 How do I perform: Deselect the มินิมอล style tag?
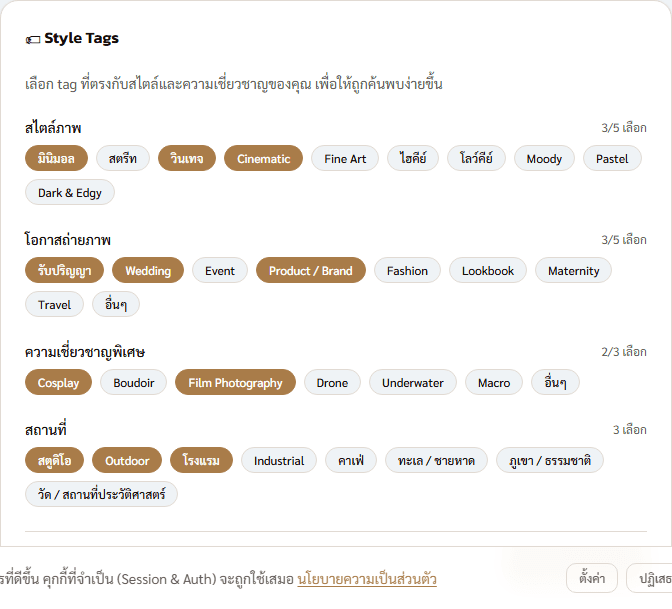coord(56,159)
